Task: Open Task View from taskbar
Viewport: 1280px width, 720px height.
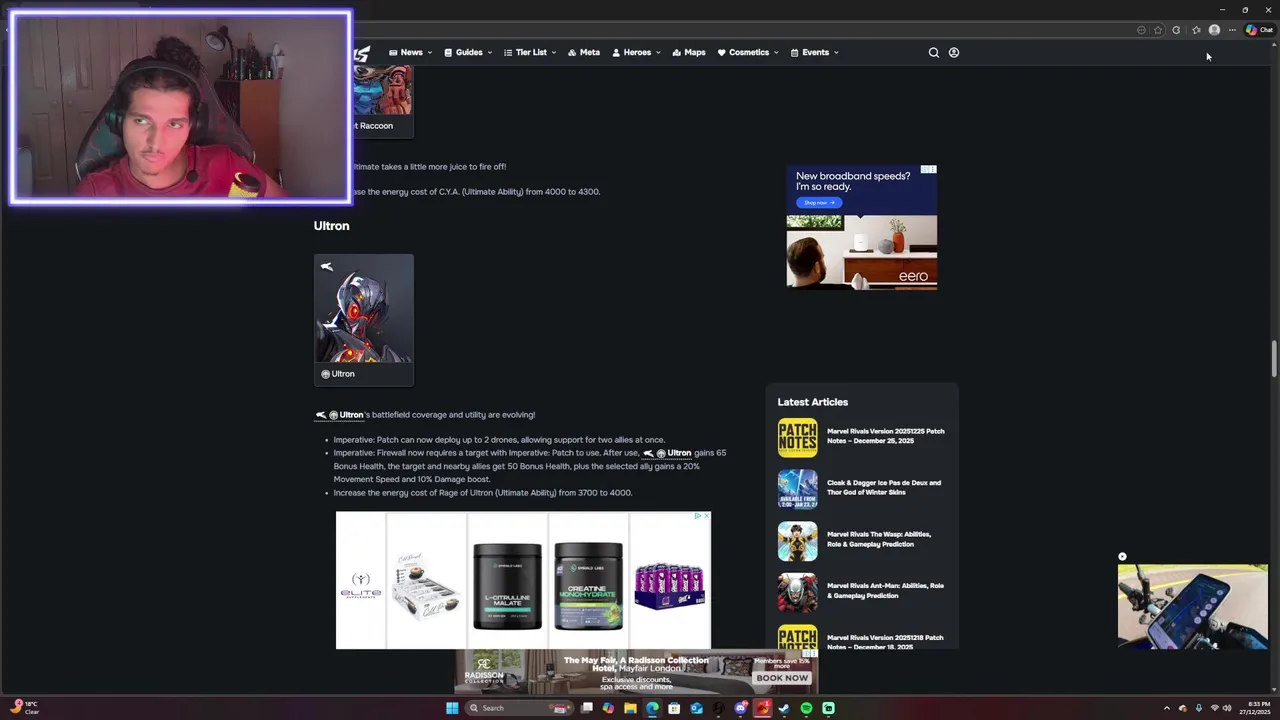Action: 587,708
